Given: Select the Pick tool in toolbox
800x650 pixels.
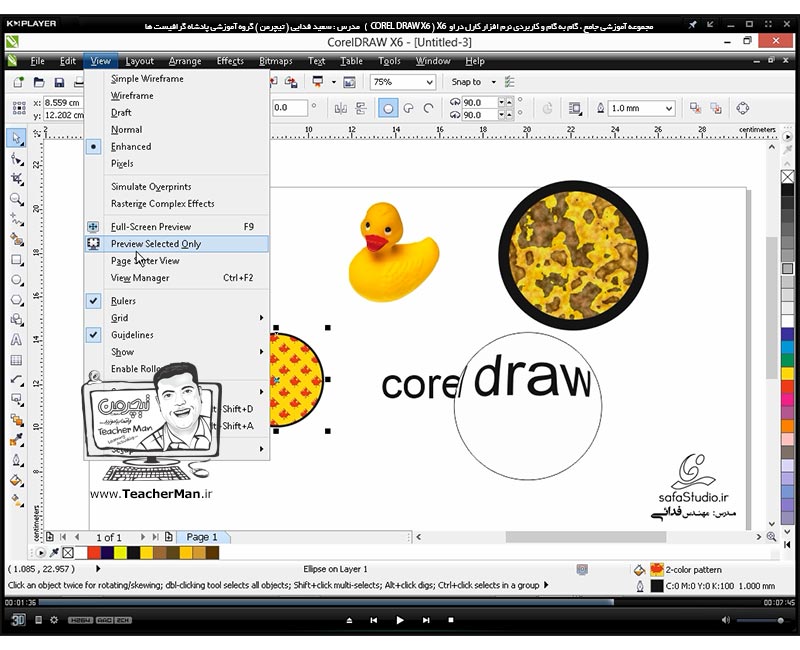Looking at the screenshot, I should [17, 138].
